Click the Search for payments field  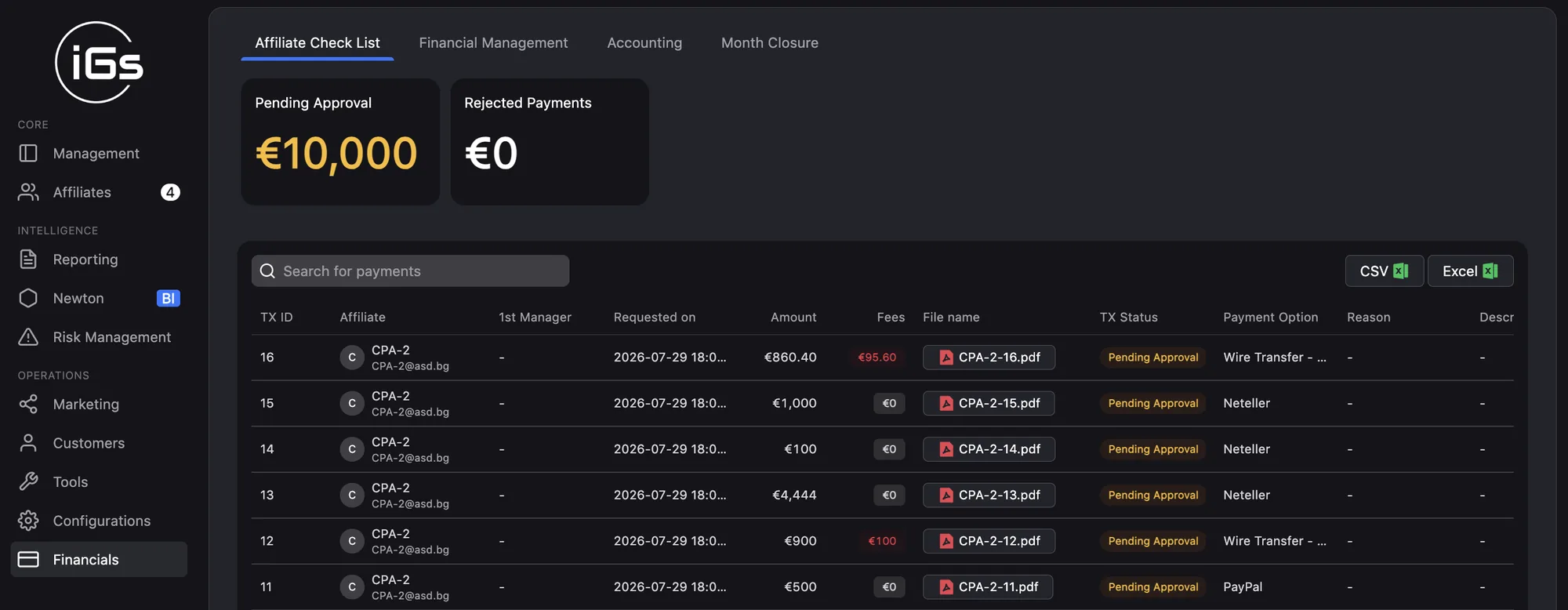click(410, 271)
